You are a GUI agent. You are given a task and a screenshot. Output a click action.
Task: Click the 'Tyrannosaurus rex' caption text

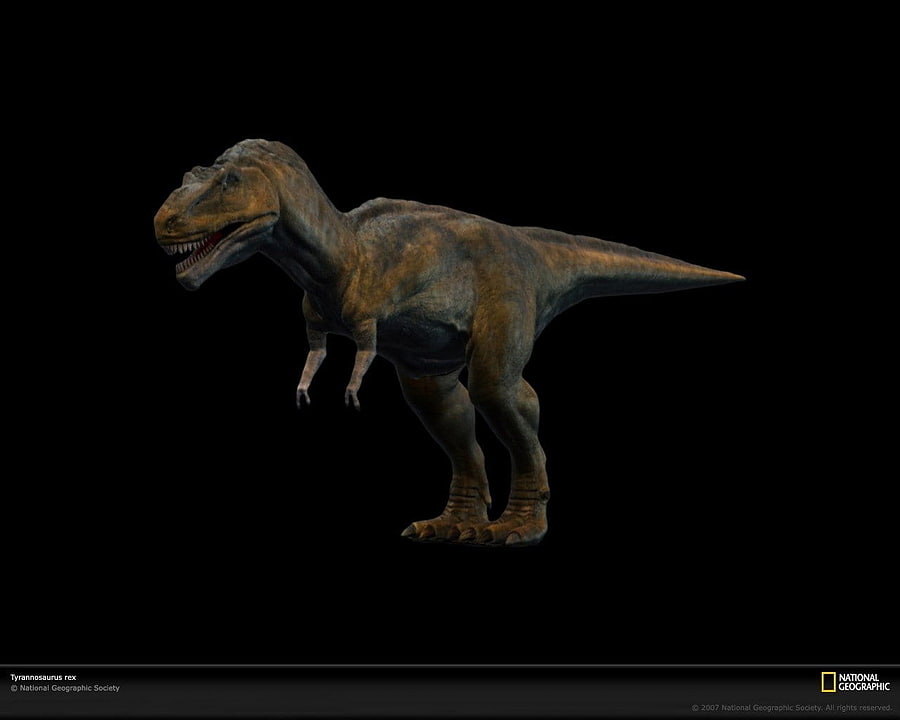click(x=43, y=678)
